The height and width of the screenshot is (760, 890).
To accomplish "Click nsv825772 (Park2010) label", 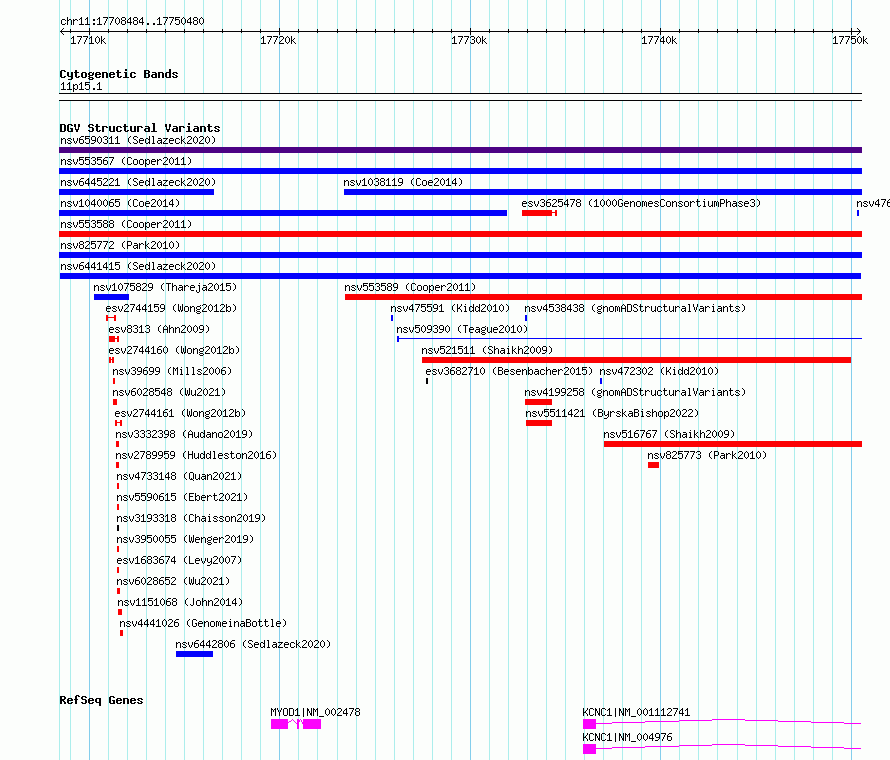I will tap(120, 245).
